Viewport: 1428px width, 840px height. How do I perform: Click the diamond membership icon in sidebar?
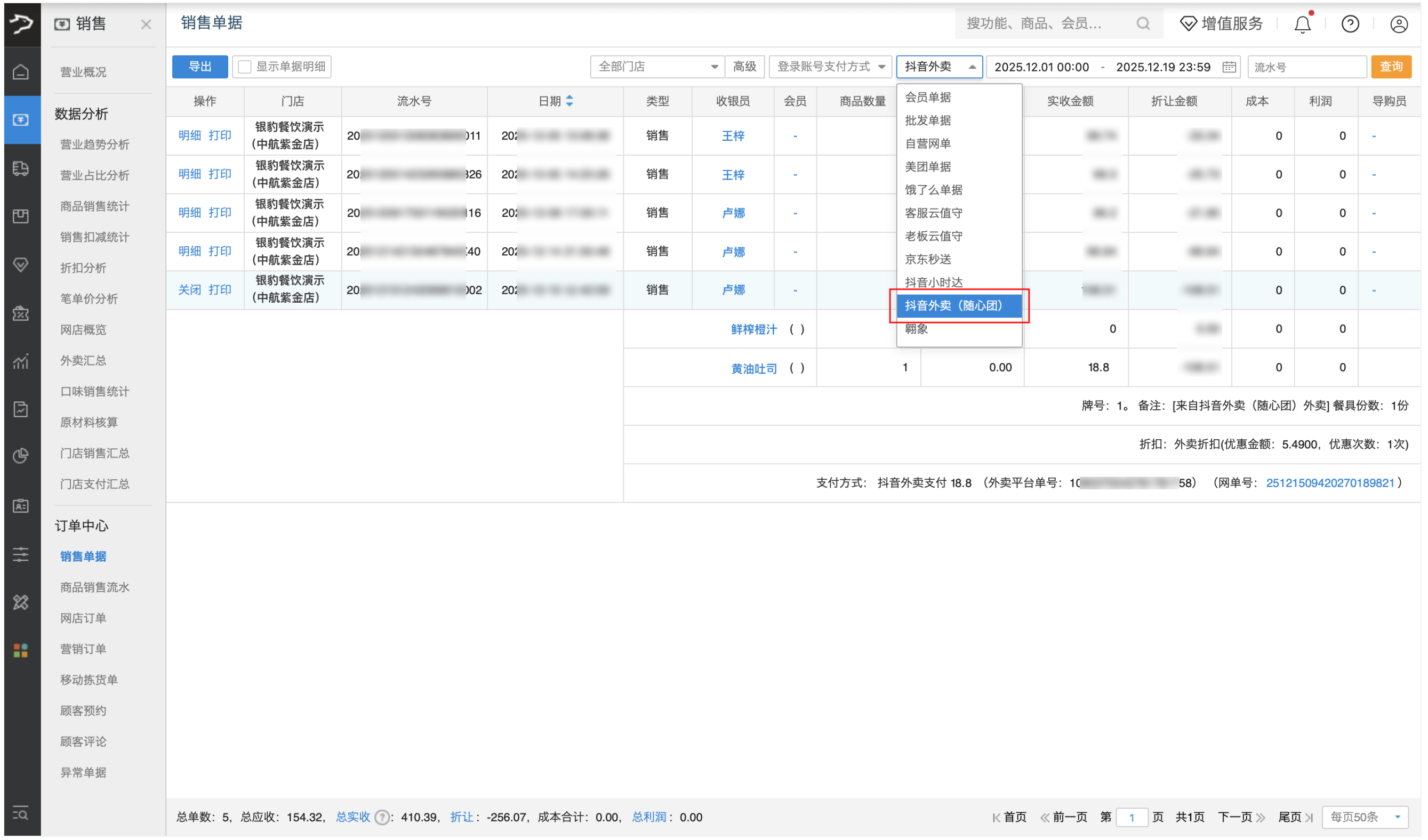(x=21, y=264)
